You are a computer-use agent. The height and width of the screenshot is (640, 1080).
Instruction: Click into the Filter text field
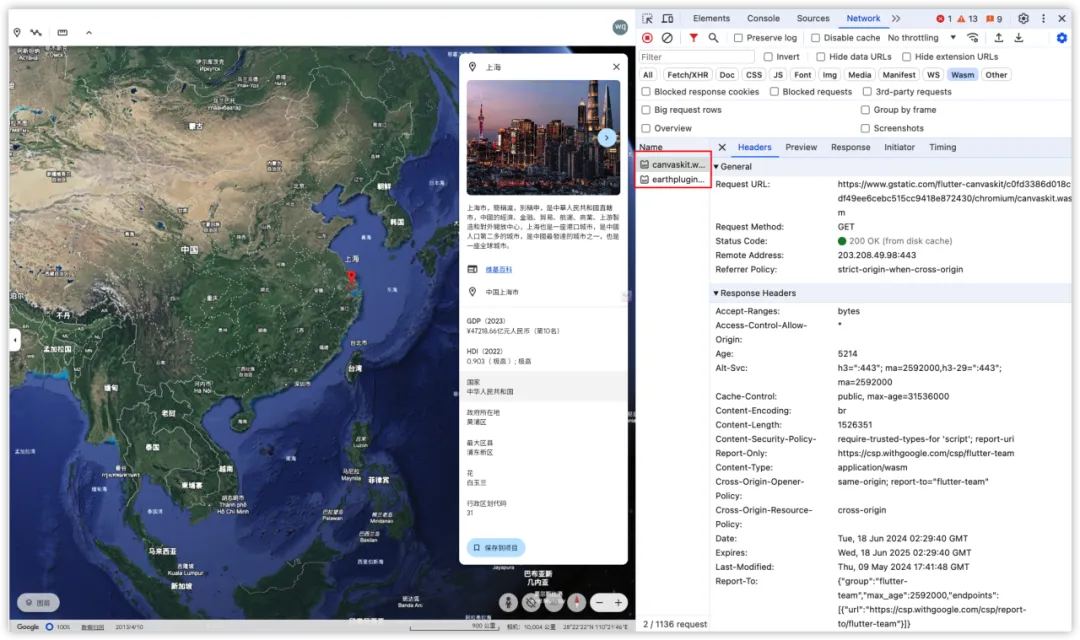point(695,57)
